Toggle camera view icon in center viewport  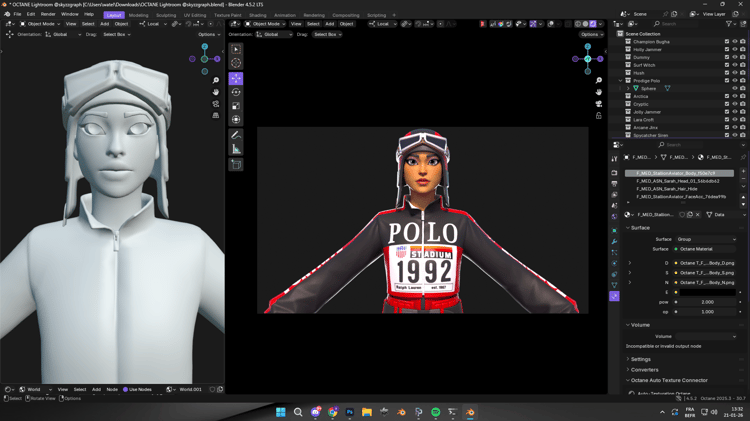point(598,104)
